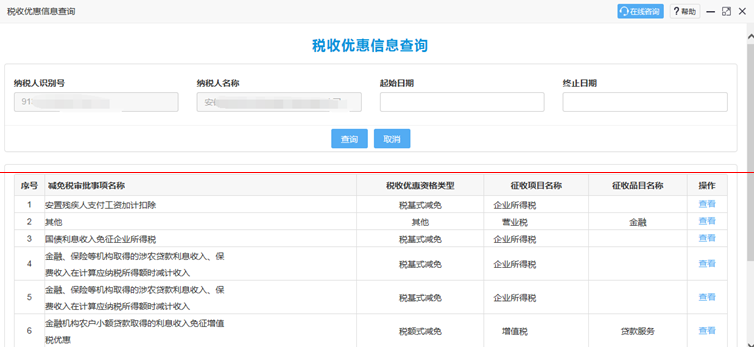This screenshot has width=754, height=363.
Task: Minimize the 税收优惠信息查询 window
Action: 711,12
